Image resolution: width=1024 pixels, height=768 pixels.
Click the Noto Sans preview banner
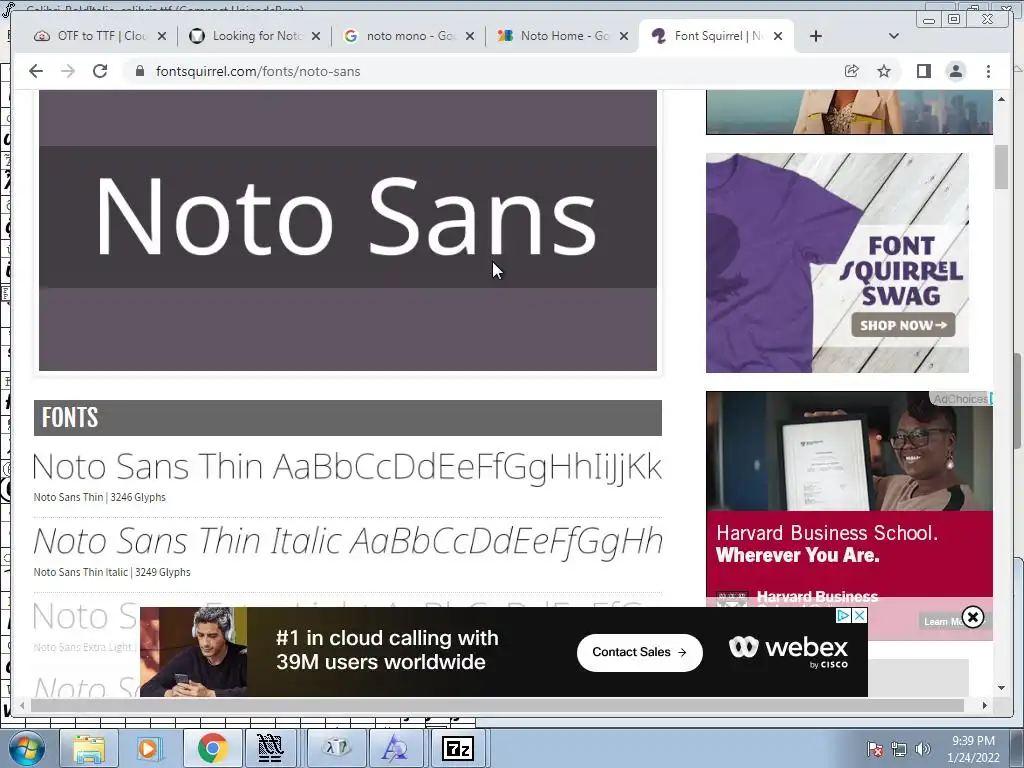tap(347, 230)
